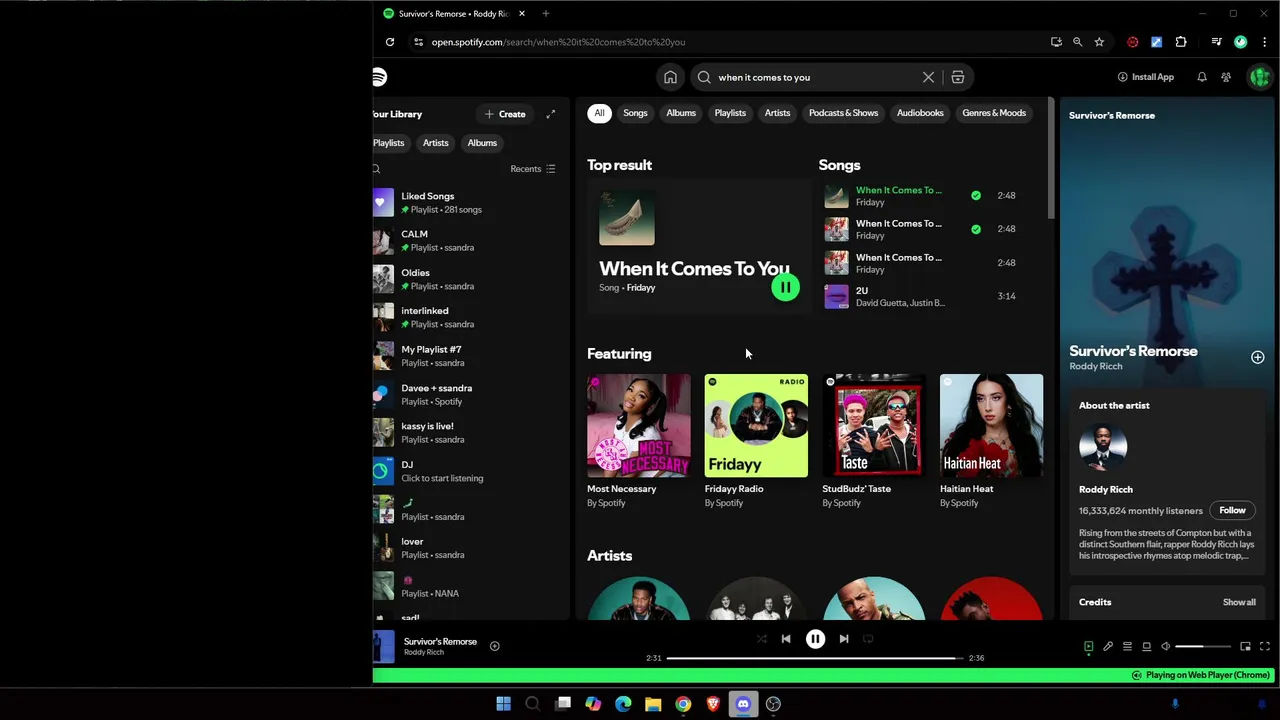The width and height of the screenshot is (1280, 720).
Task: Open Roddy Ricch link in now-playing bar
Action: pyautogui.click(x=424, y=652)
